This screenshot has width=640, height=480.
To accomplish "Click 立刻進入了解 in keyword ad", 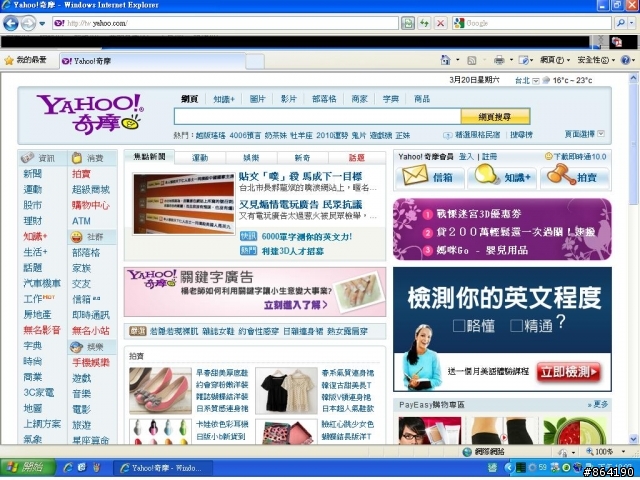I will point(296,305).
